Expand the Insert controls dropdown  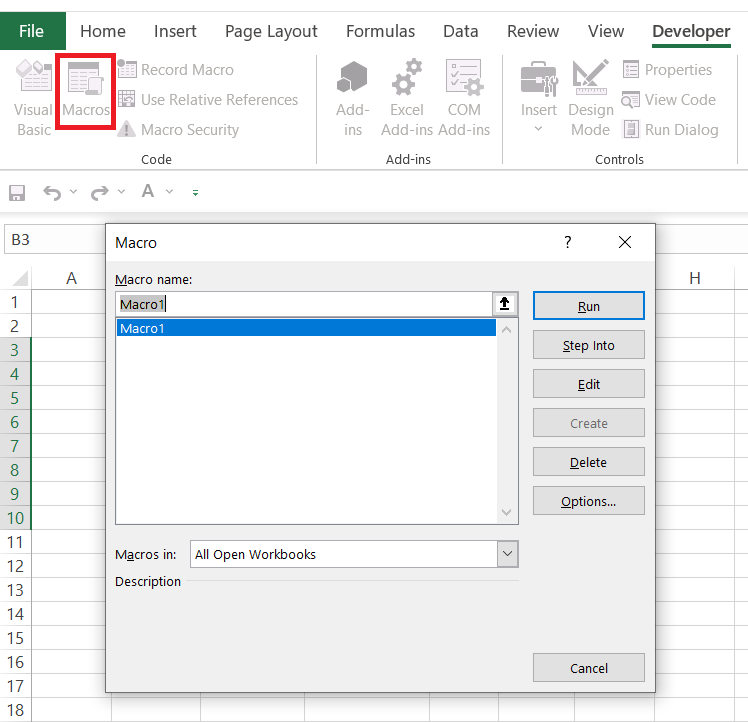(x=539, y=129)
